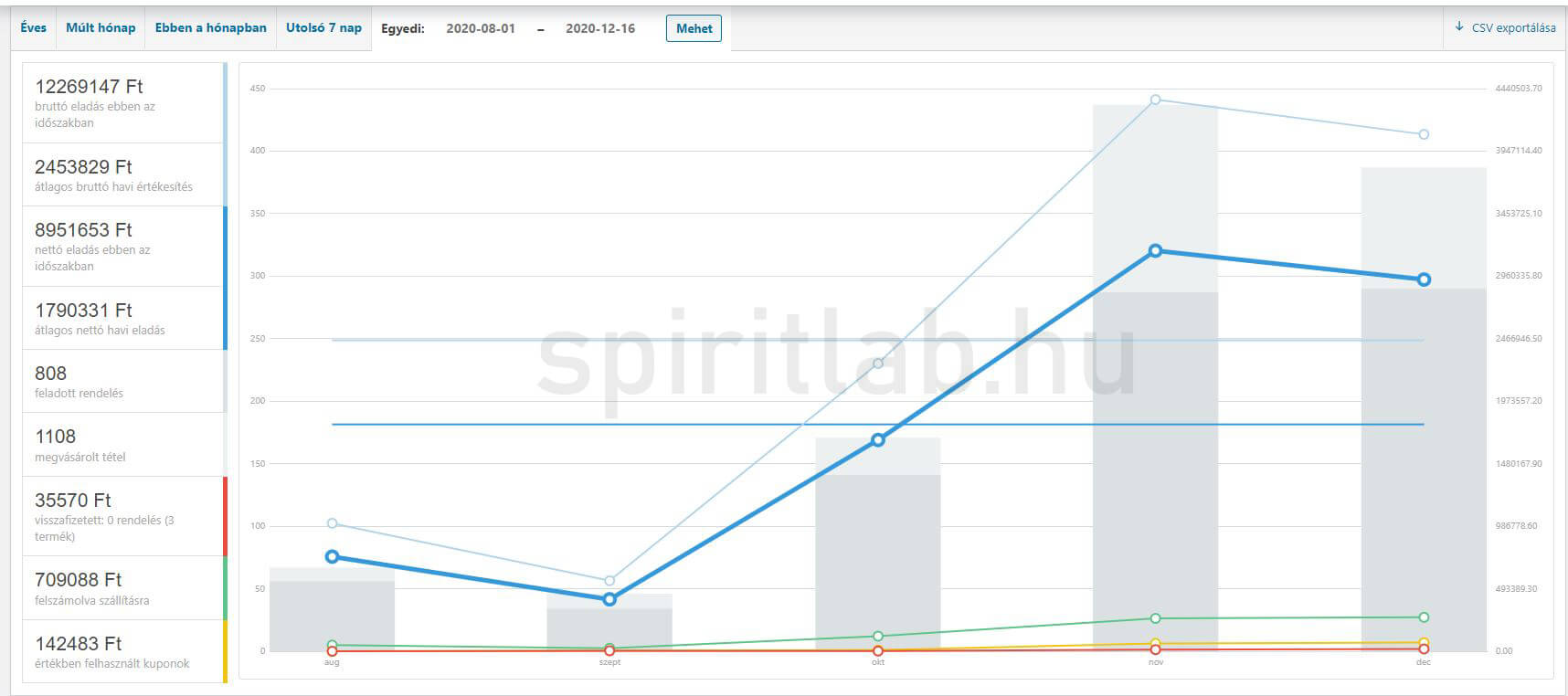
Task: Click the November orders bar
Action: point(1155,471)
